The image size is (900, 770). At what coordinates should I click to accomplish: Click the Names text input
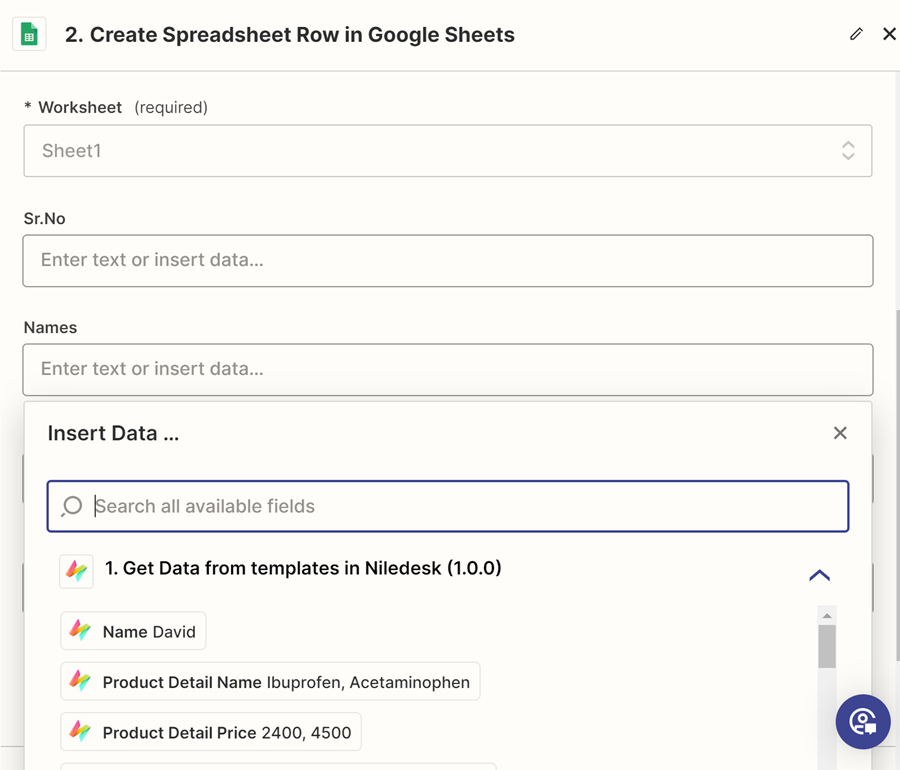tap(448, 369)
